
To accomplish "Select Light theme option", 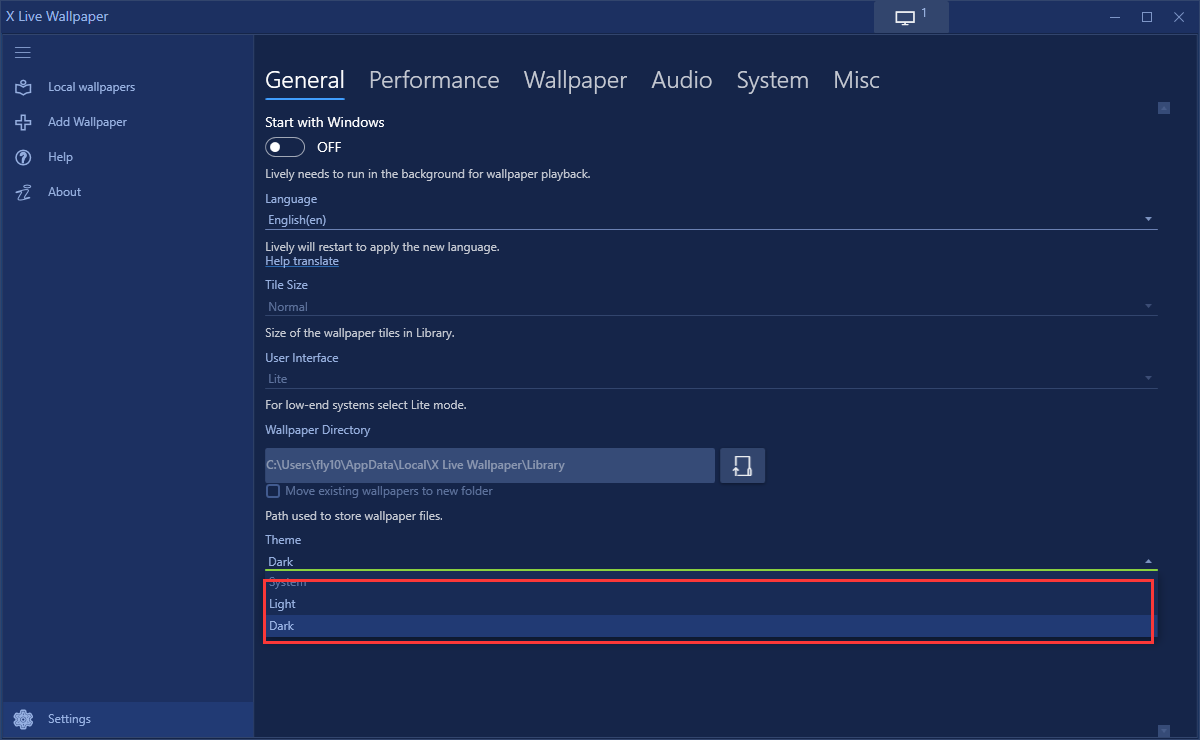I will (x=283, y=604).
